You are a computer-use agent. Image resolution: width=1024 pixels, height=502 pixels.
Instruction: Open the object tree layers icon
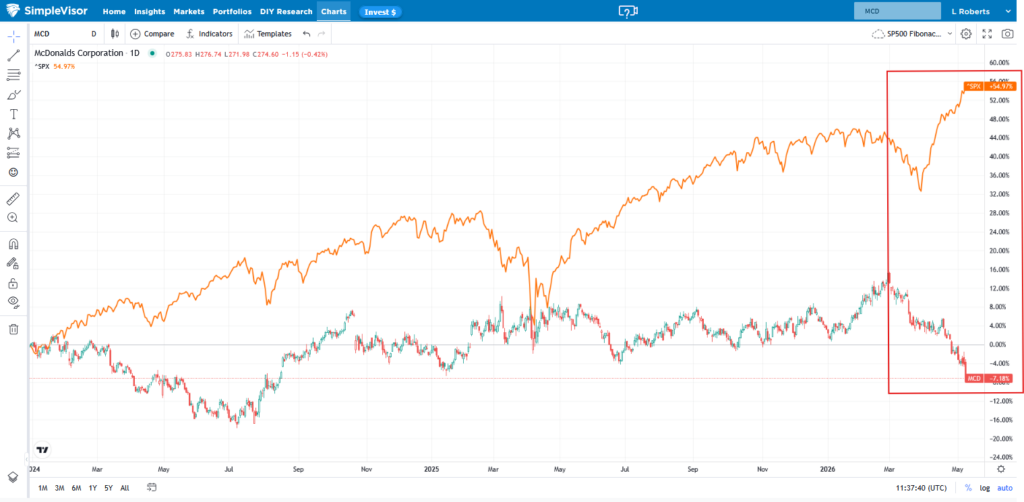pyautogui.click(x=13, y=477)
